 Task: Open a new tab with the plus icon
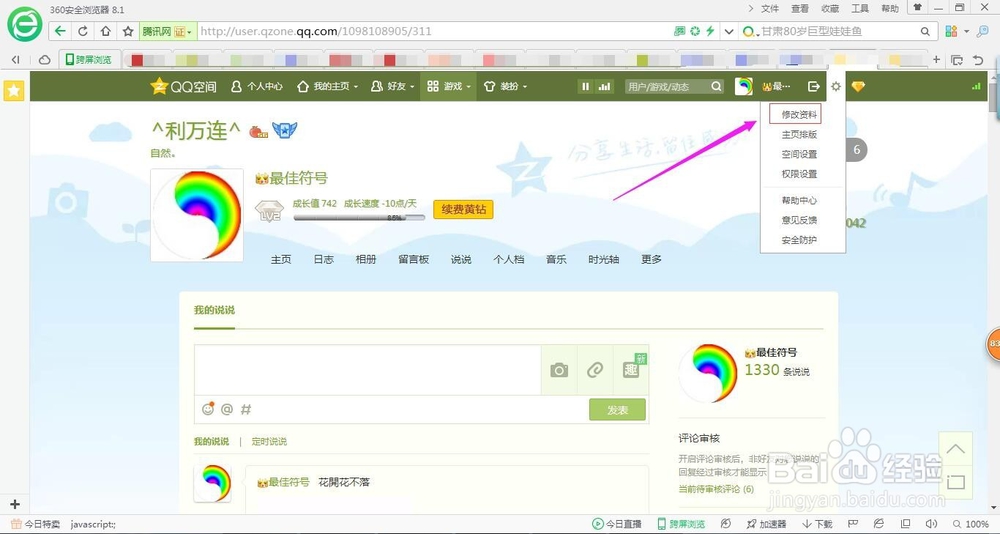pos(937,60)
